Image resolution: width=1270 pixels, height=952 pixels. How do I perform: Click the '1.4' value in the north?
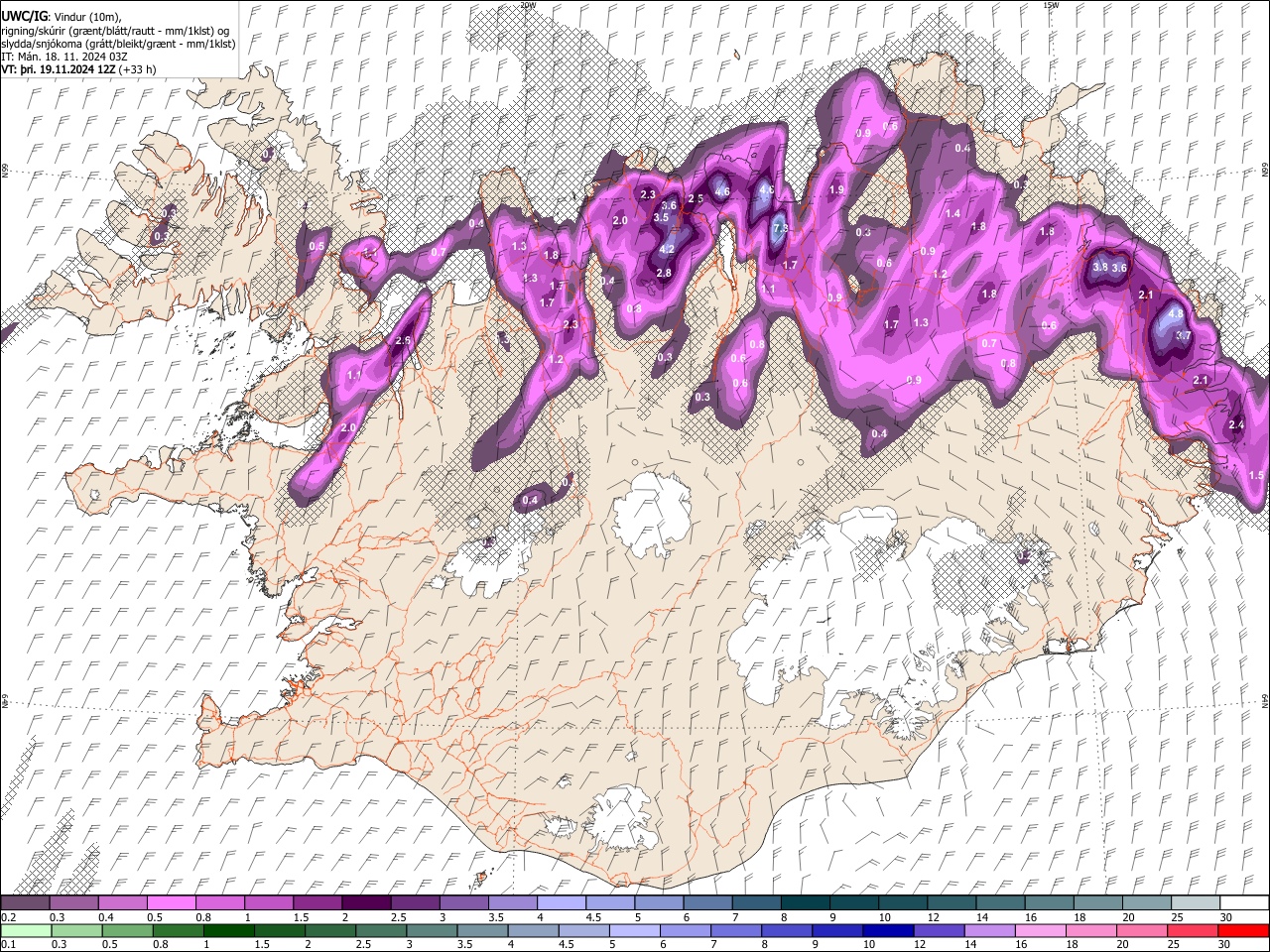pyautogui.click(x=953, y=214)
